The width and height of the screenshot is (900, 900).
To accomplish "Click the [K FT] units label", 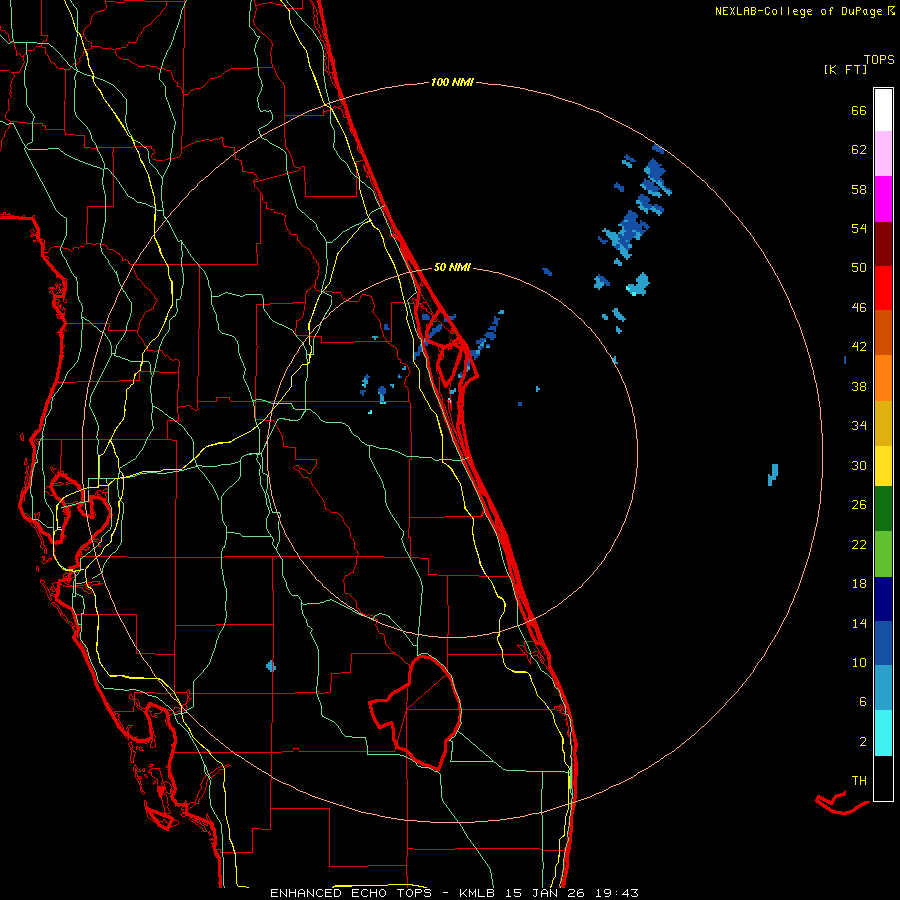I will click(845, 69).
